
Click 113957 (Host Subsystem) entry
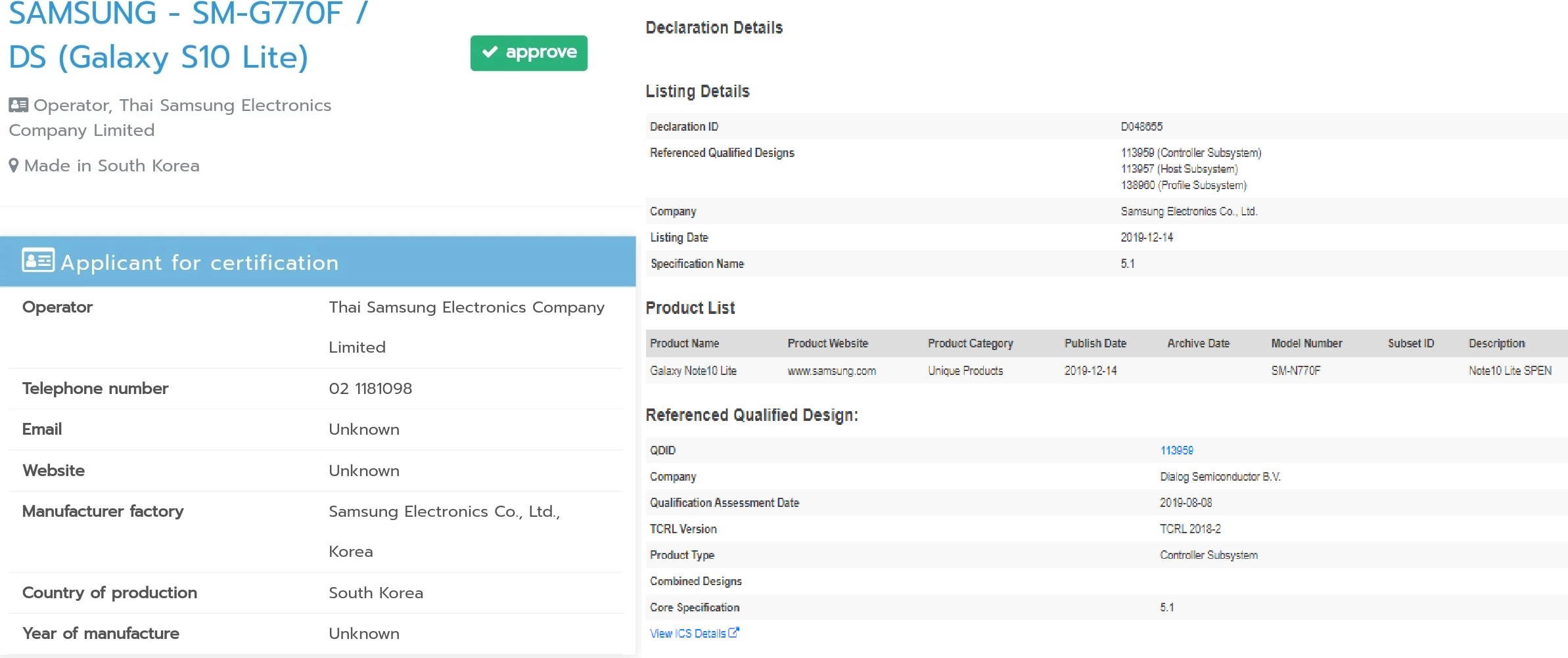[x=1179, y=169]
